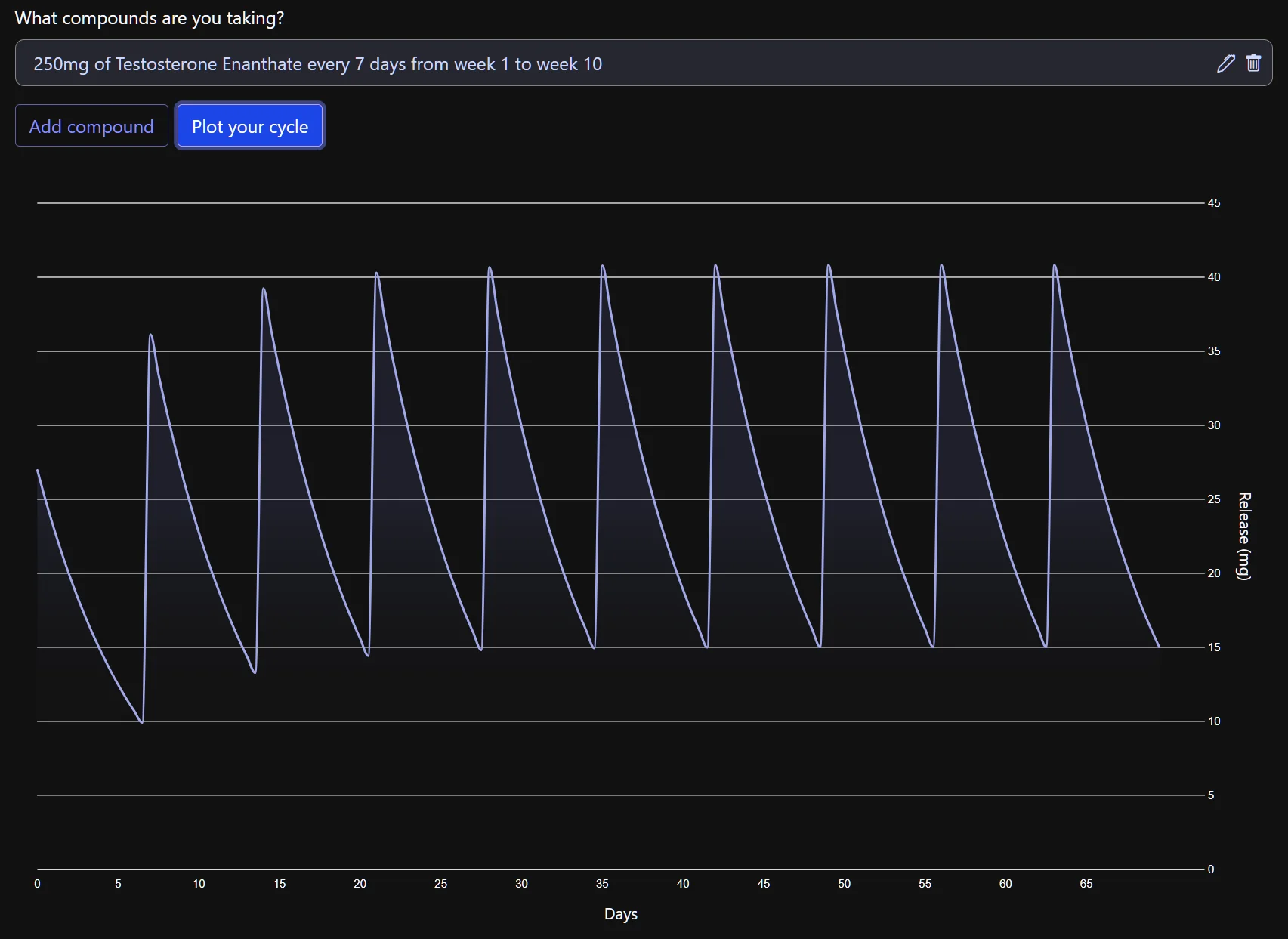
Task: Click the x-axis label 55
Action: (x=925, y=884)
